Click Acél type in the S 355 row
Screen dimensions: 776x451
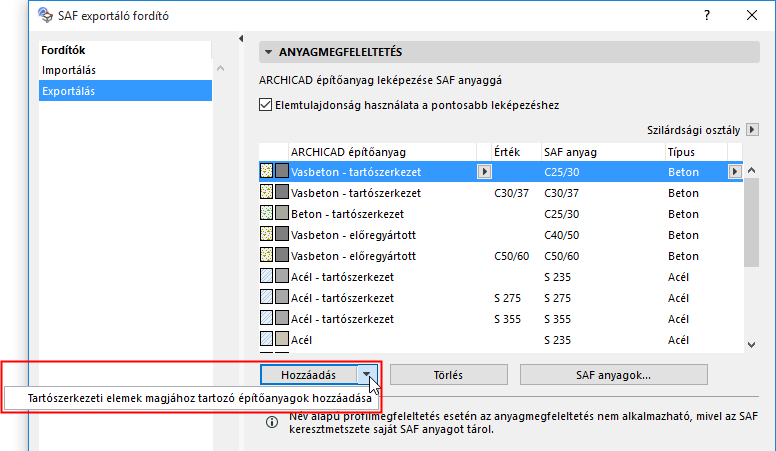point(679,319)
